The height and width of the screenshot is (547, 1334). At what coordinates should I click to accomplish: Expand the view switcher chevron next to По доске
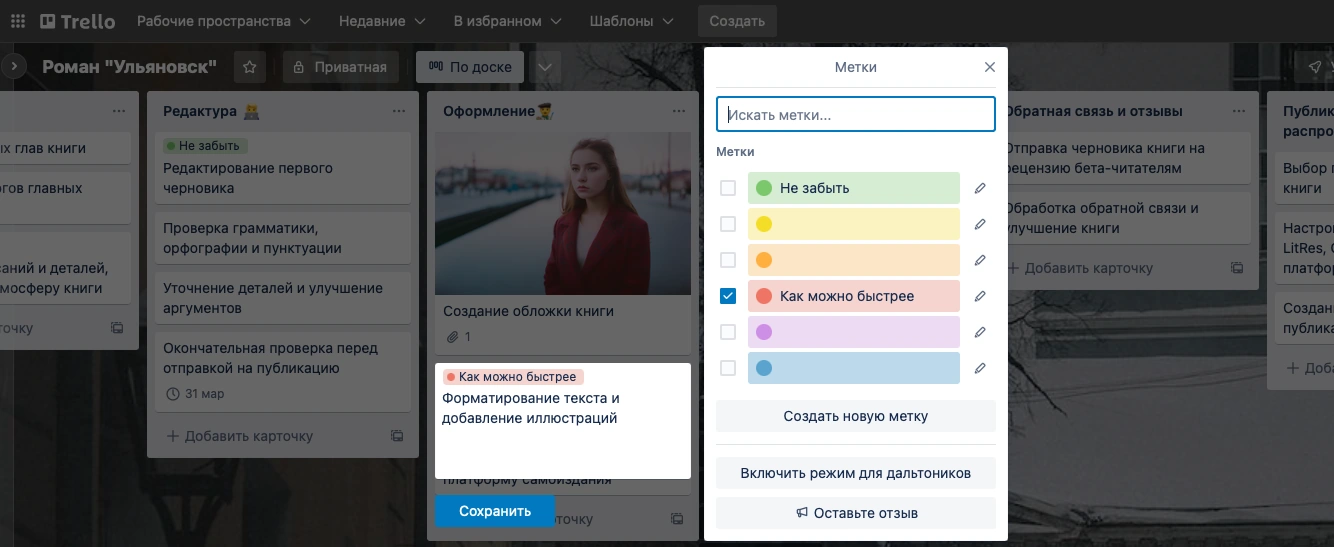click(x=544, y=67)
